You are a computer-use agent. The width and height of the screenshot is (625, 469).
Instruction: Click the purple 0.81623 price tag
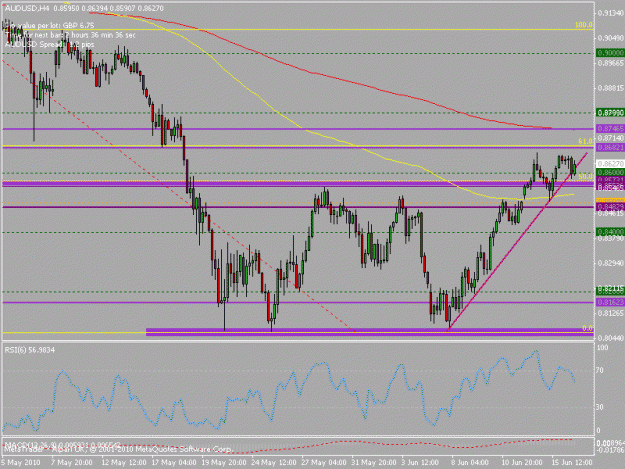coord(610,302)
